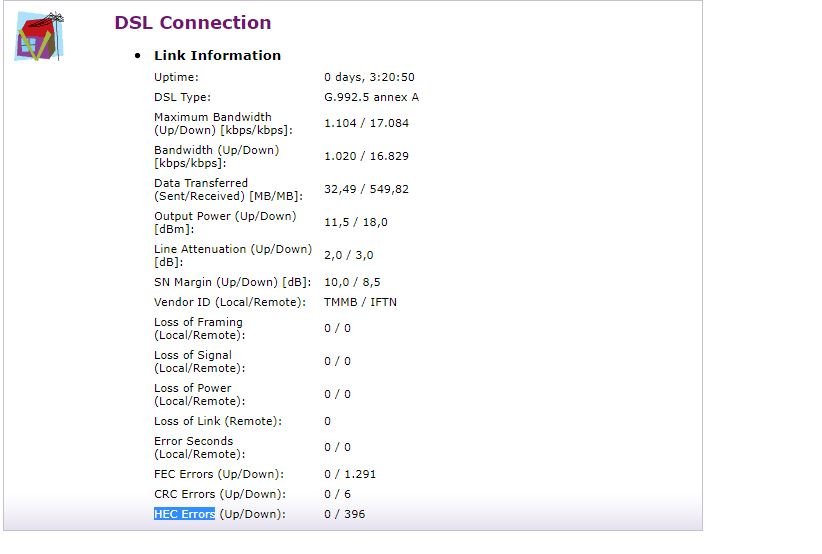Click the highlighted HEC Errors label

point(185,514)
